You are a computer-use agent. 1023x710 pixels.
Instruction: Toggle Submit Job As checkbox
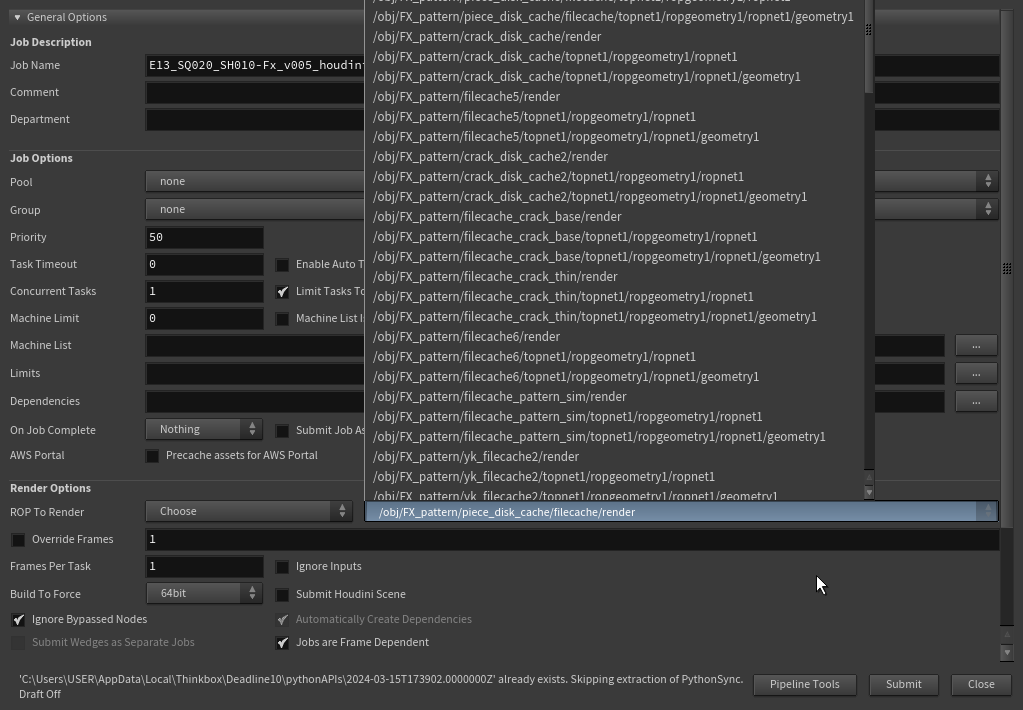(x=282, y=431)
